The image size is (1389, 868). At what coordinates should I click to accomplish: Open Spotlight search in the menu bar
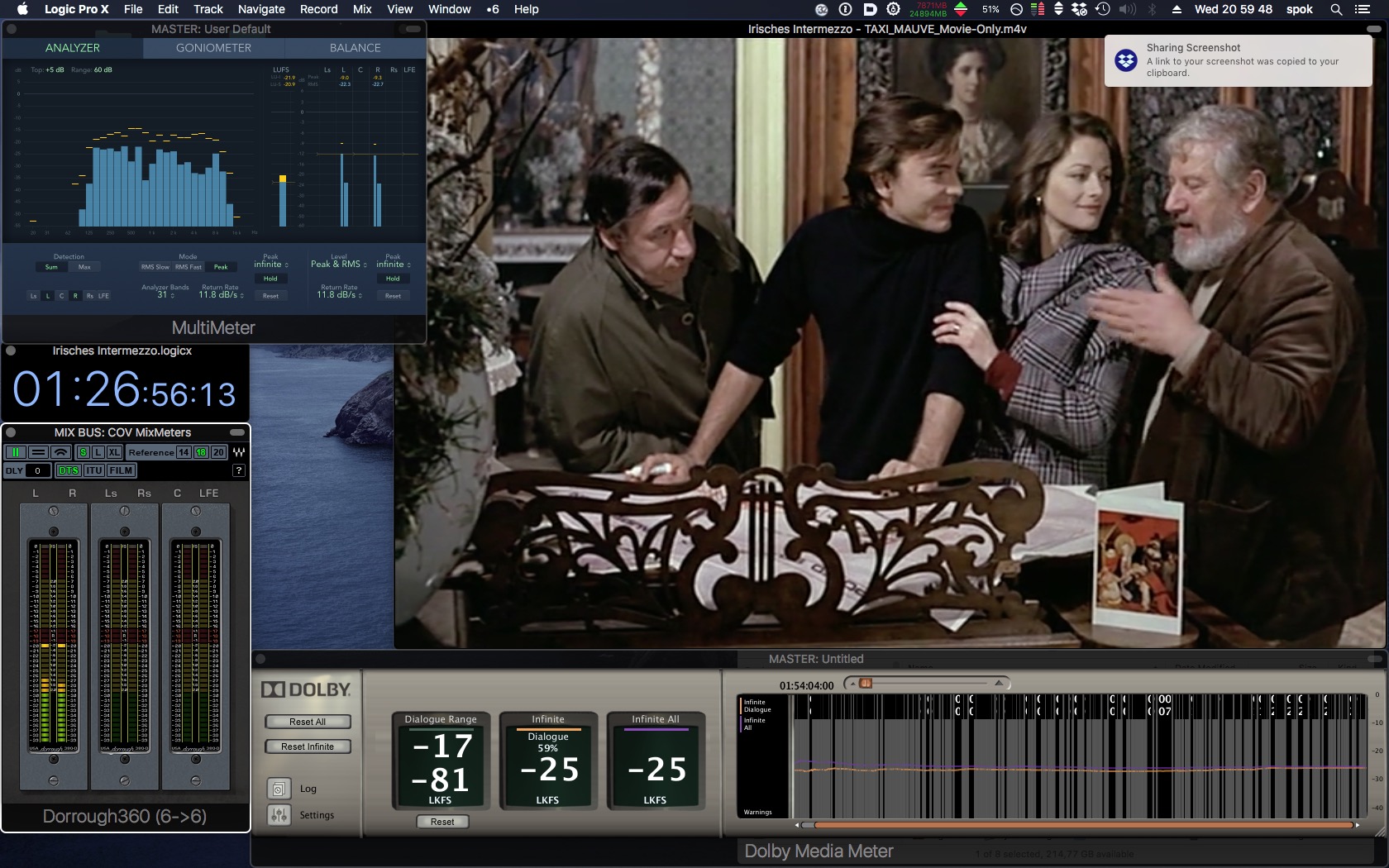tap(1336, 9)
